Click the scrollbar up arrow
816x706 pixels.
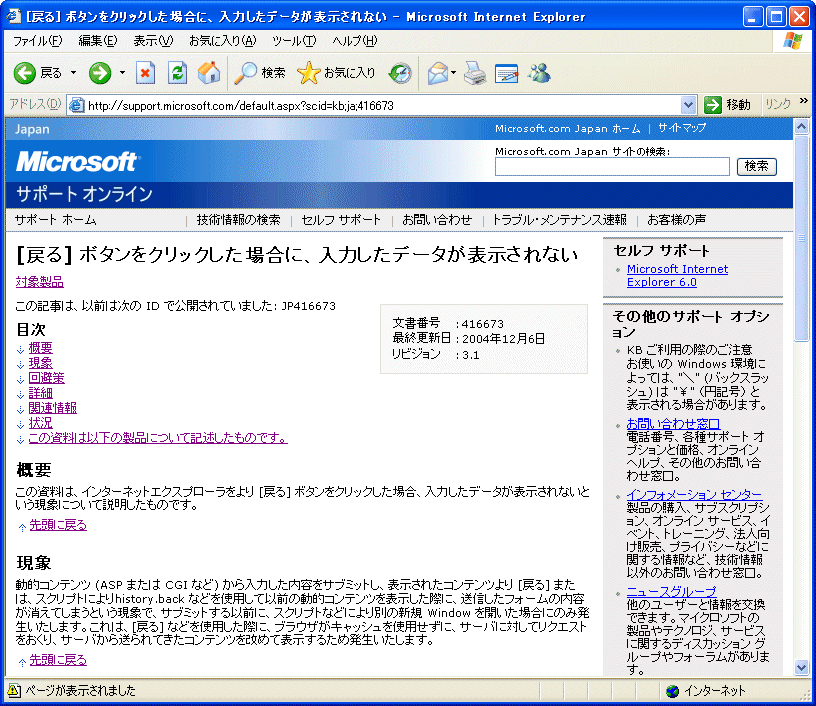coord(801,126)
